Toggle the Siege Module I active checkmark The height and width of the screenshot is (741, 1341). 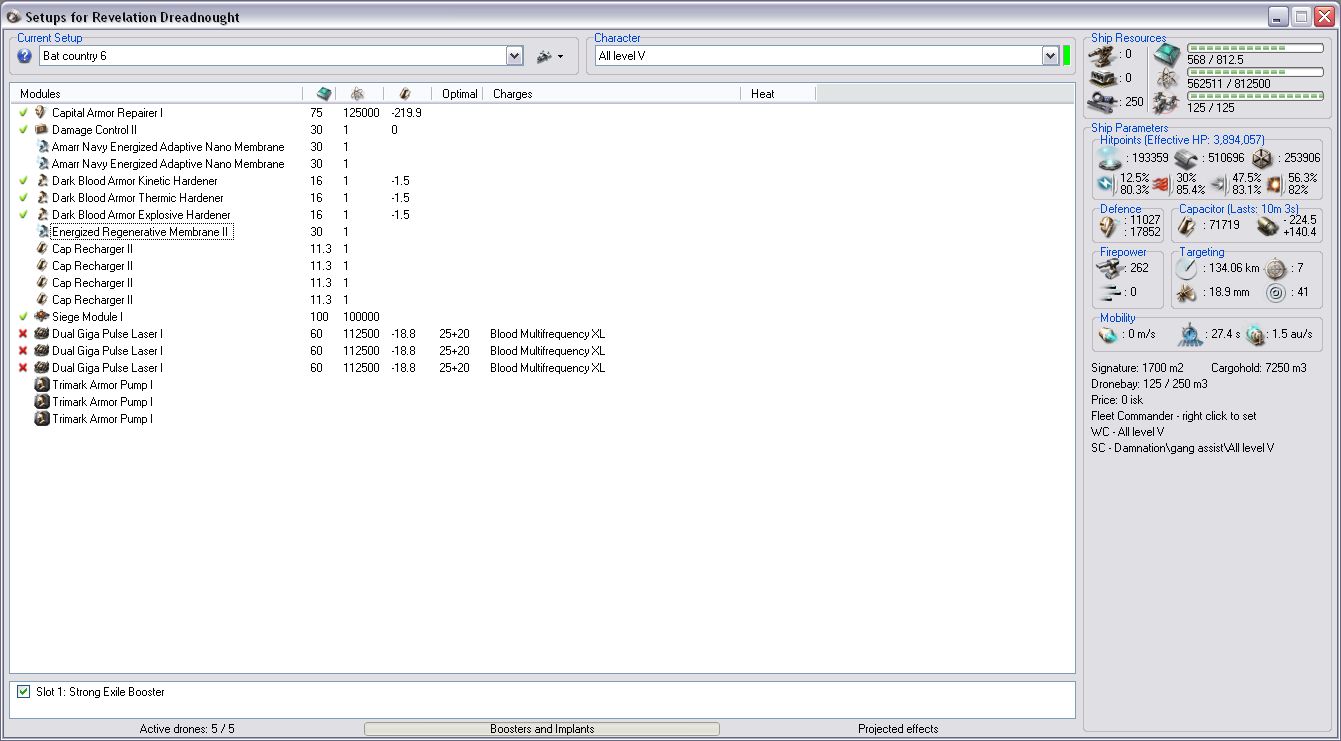(x=23, y=317)
